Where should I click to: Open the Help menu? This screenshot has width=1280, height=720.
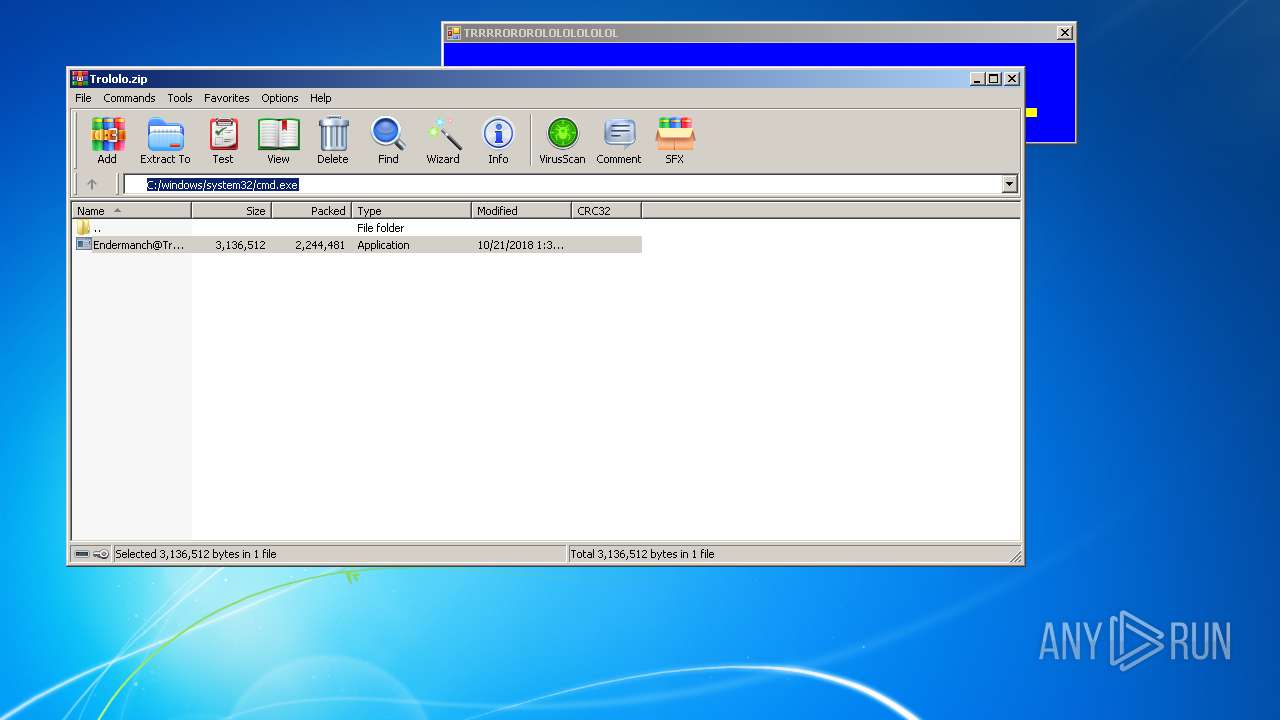[320, 98]
